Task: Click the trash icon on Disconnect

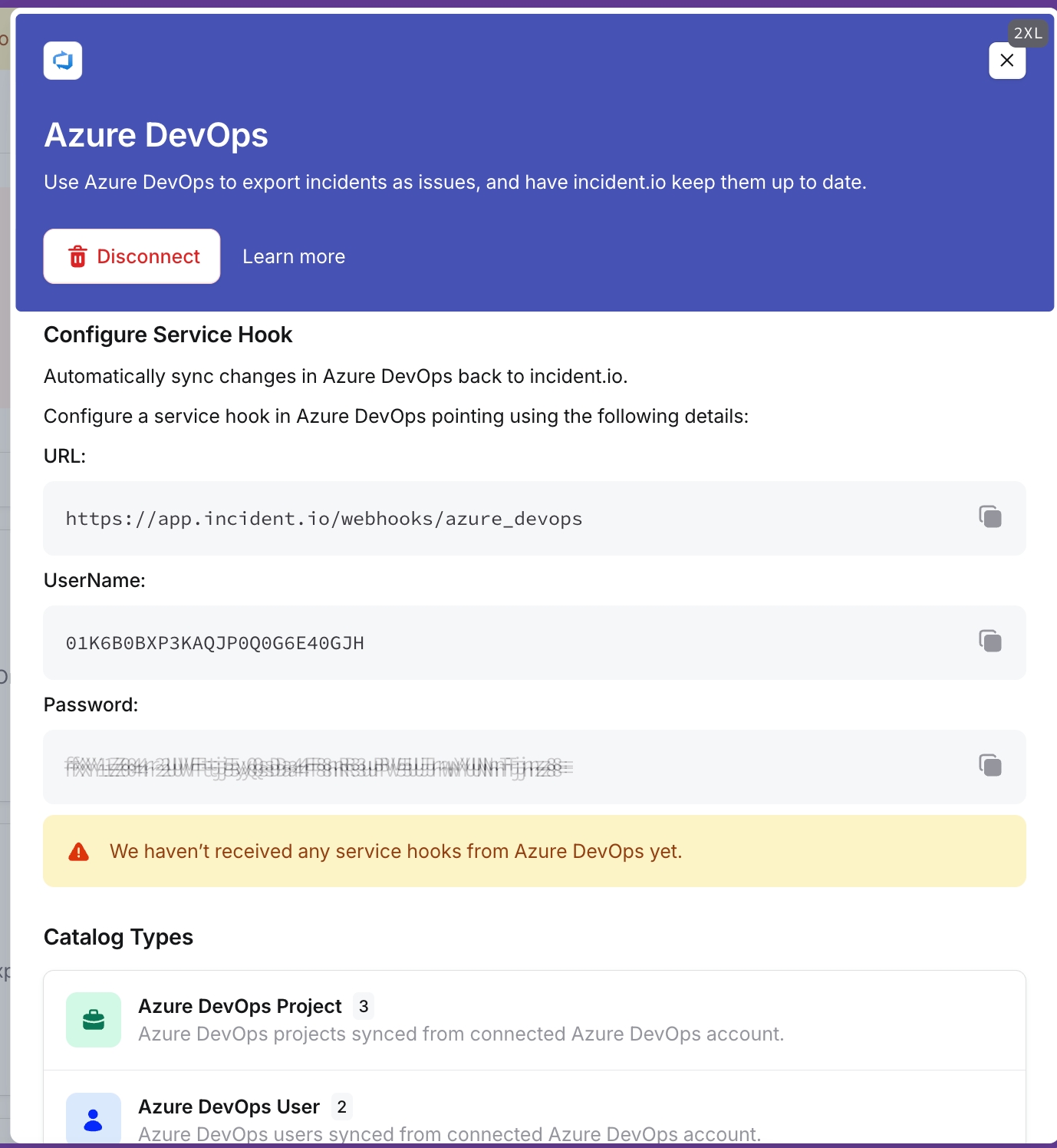Action: (x=77, y=256)
